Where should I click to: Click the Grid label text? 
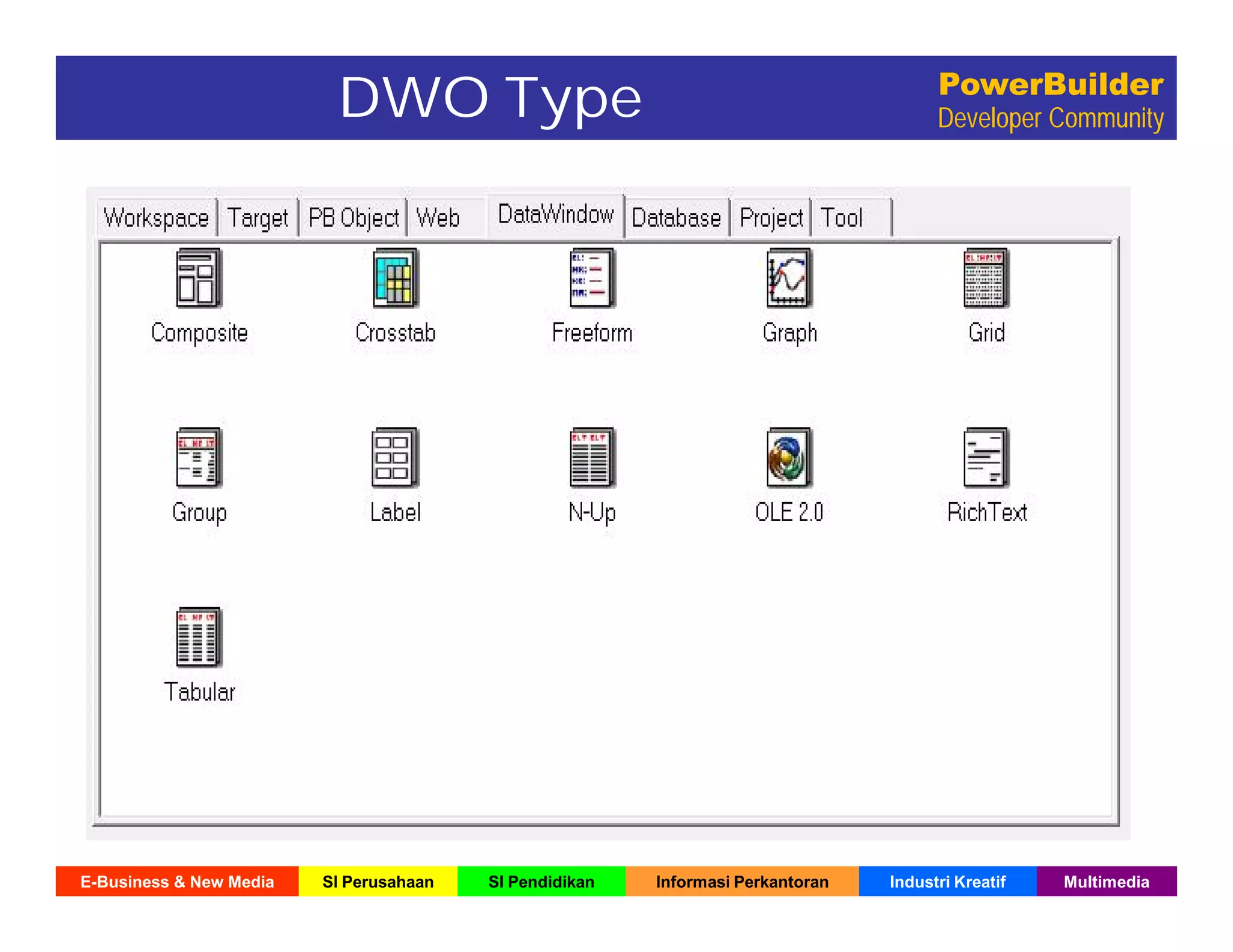[x=987, y=332]
